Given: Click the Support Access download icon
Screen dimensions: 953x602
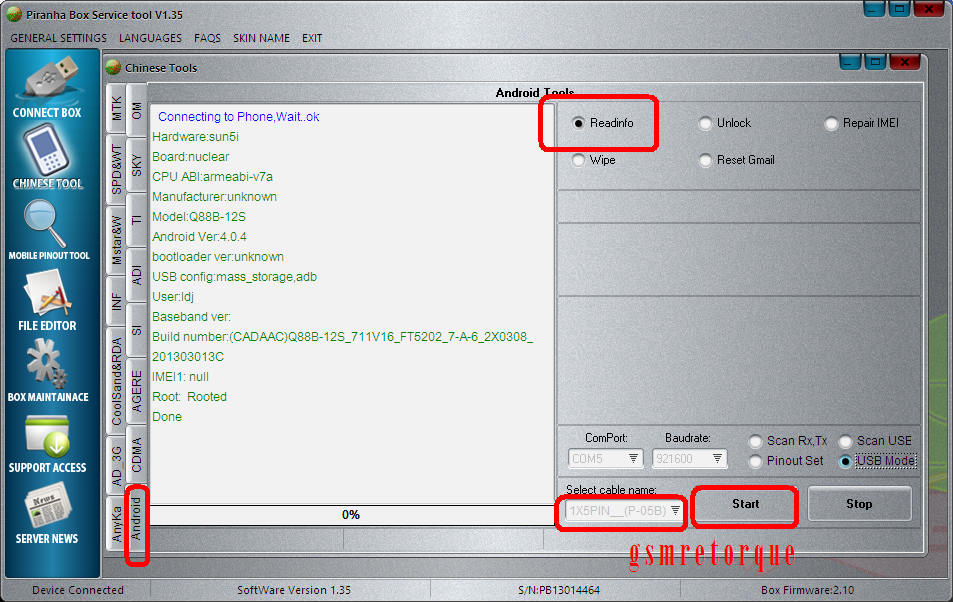Looking at the screenshot, I should pyautogui.click(x=48, y=436).
